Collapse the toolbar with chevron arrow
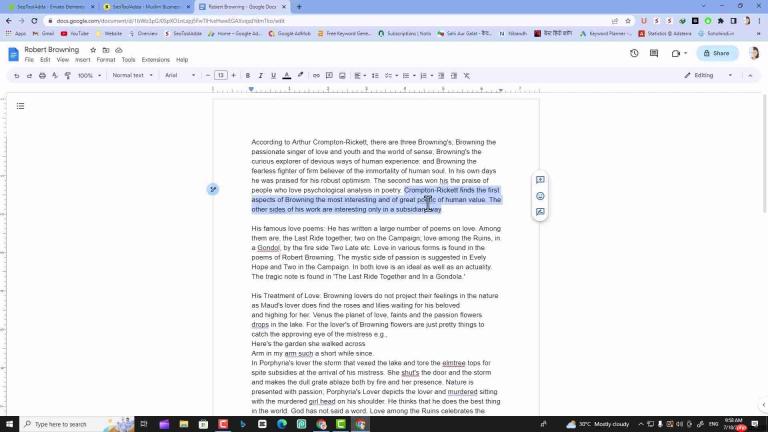The width and height of the screenshot is (768, 432). pos(750,75)
